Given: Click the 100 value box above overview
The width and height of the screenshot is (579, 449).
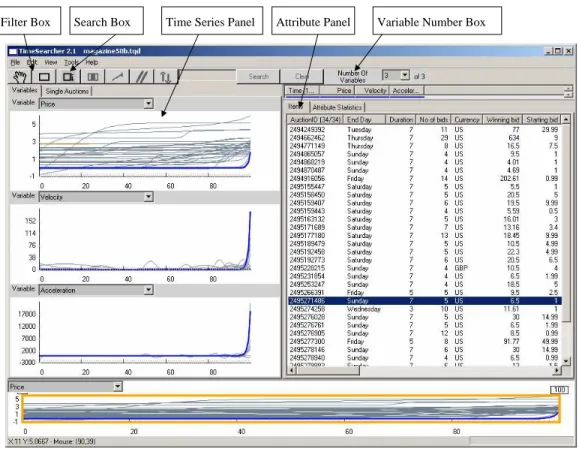Looking at the screenshot, I should click(559, 390).
